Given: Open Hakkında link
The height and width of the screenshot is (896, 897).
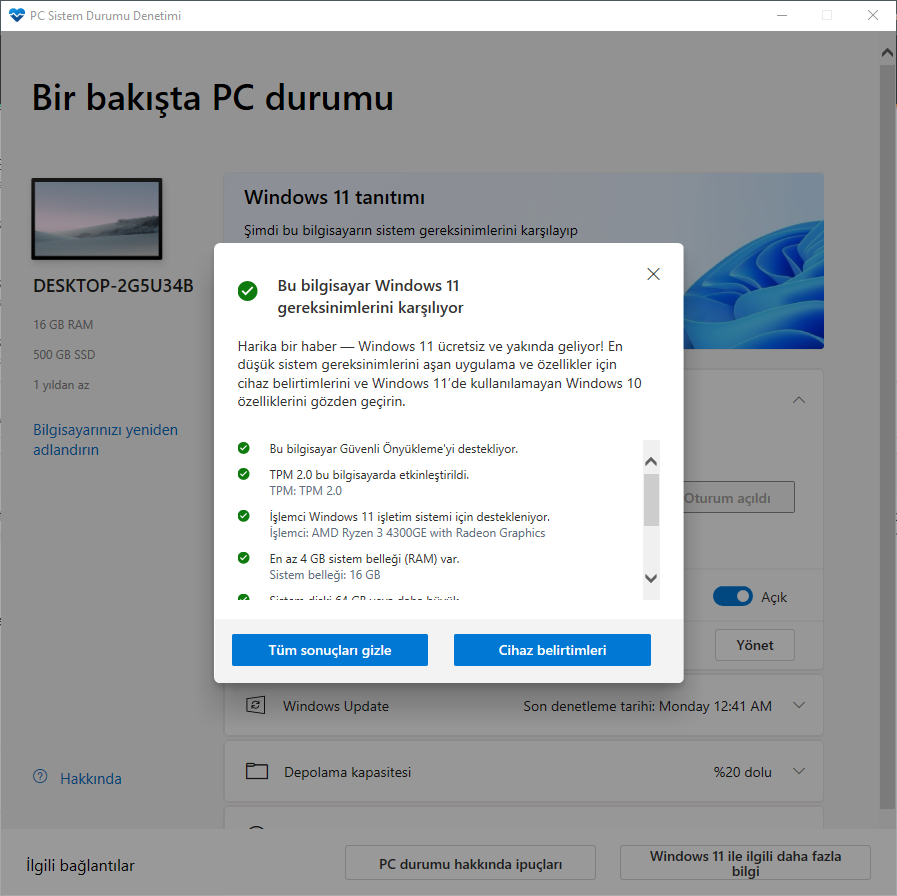Looking at the screenshot, I should 91,779.
